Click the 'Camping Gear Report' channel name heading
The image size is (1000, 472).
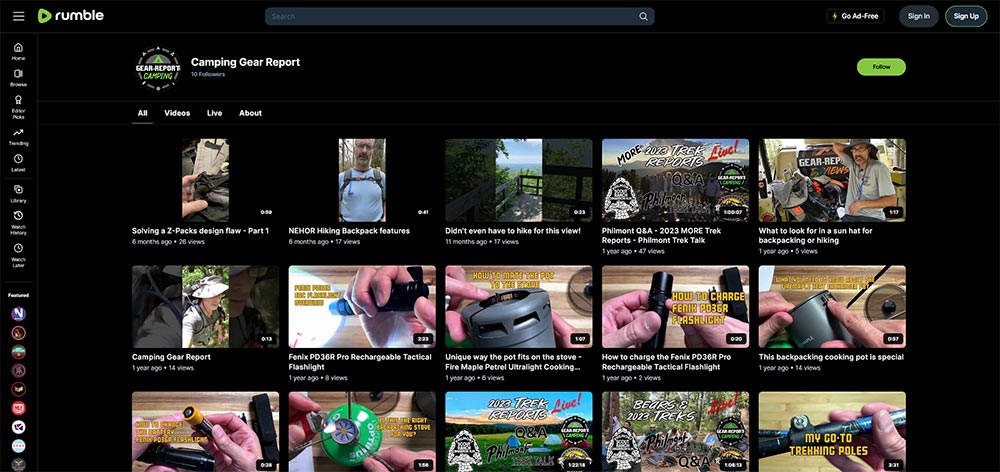pyautogui.click(x=246, y=62)
